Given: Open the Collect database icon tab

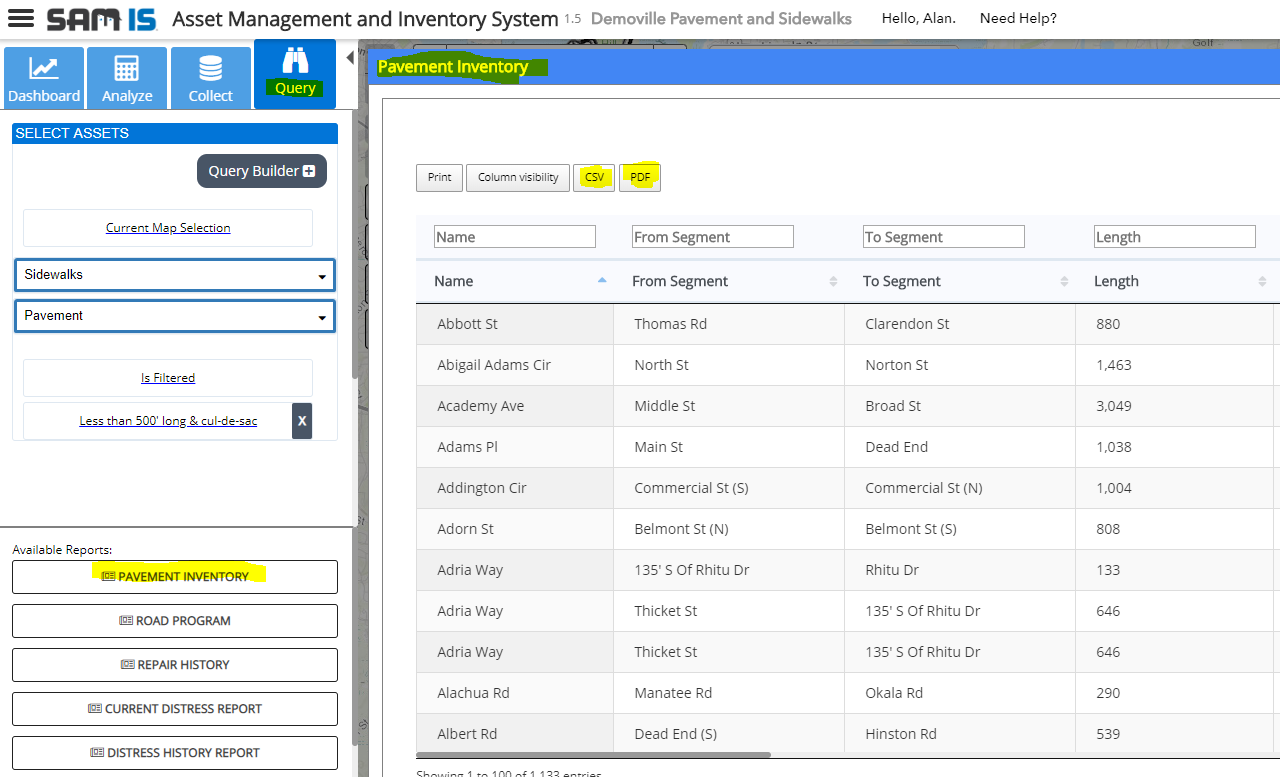Looking at the screenshot, I should point(210,78).
